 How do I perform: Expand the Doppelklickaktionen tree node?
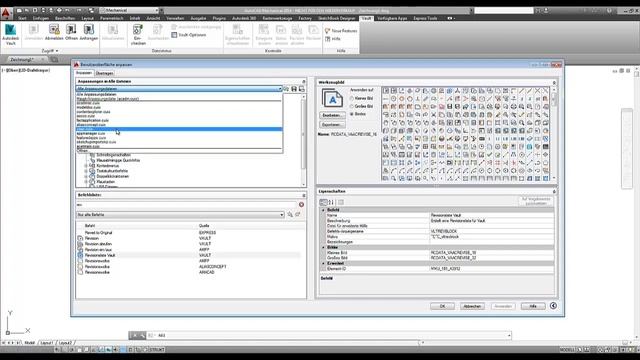point(86,176)
